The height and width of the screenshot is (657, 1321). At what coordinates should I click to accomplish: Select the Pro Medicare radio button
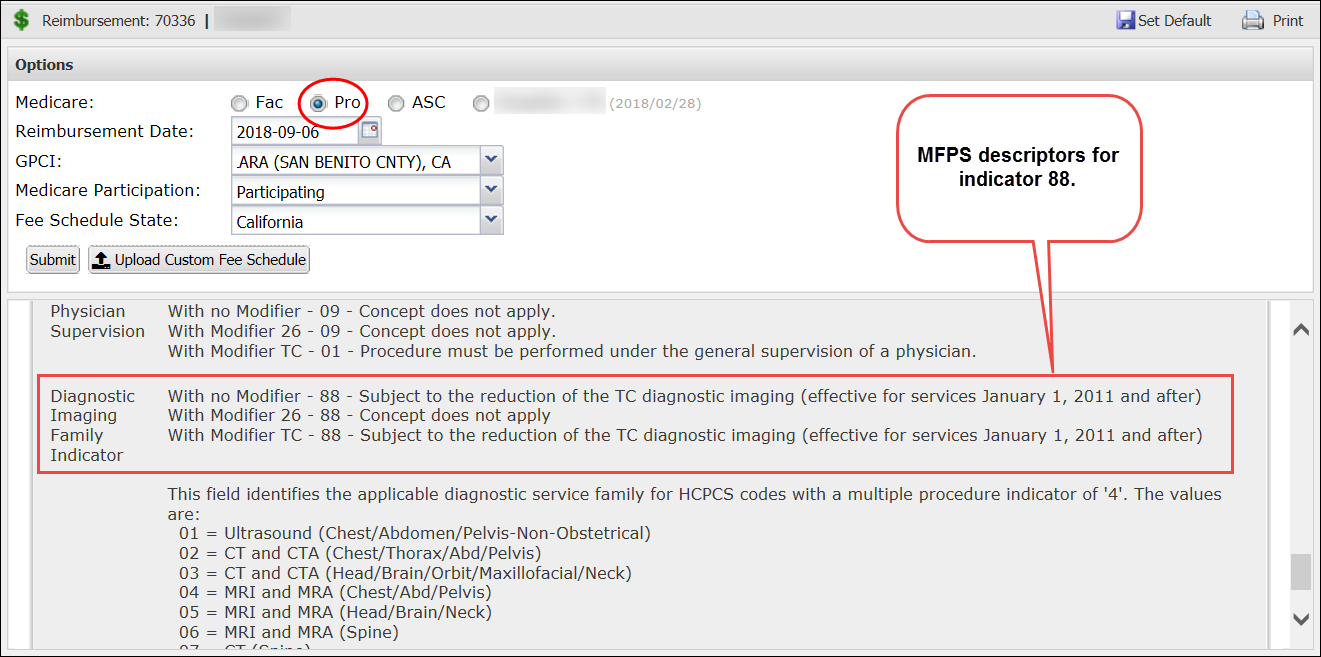(318, 103)
